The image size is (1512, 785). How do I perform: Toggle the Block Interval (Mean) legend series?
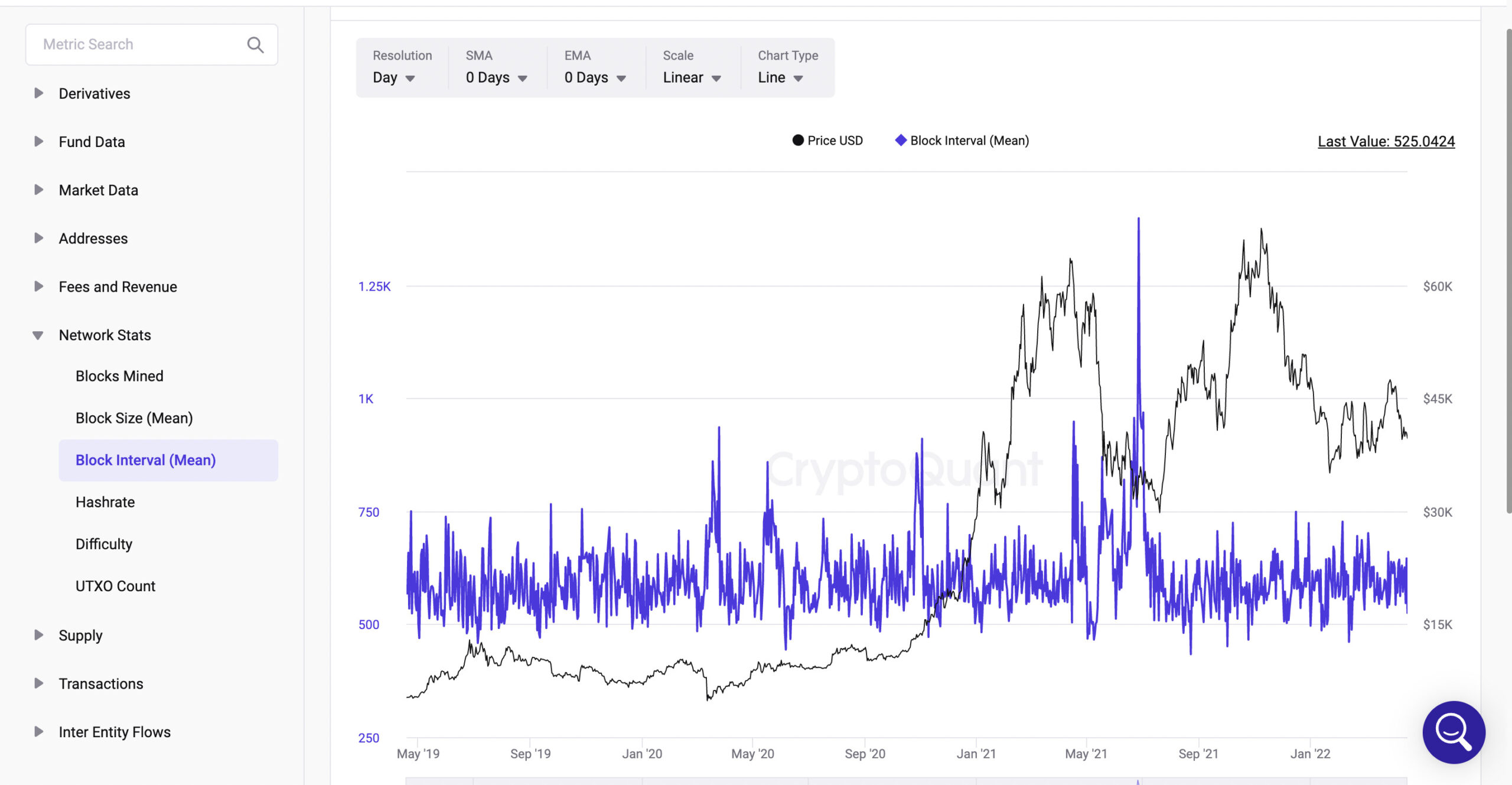(962, 141)
